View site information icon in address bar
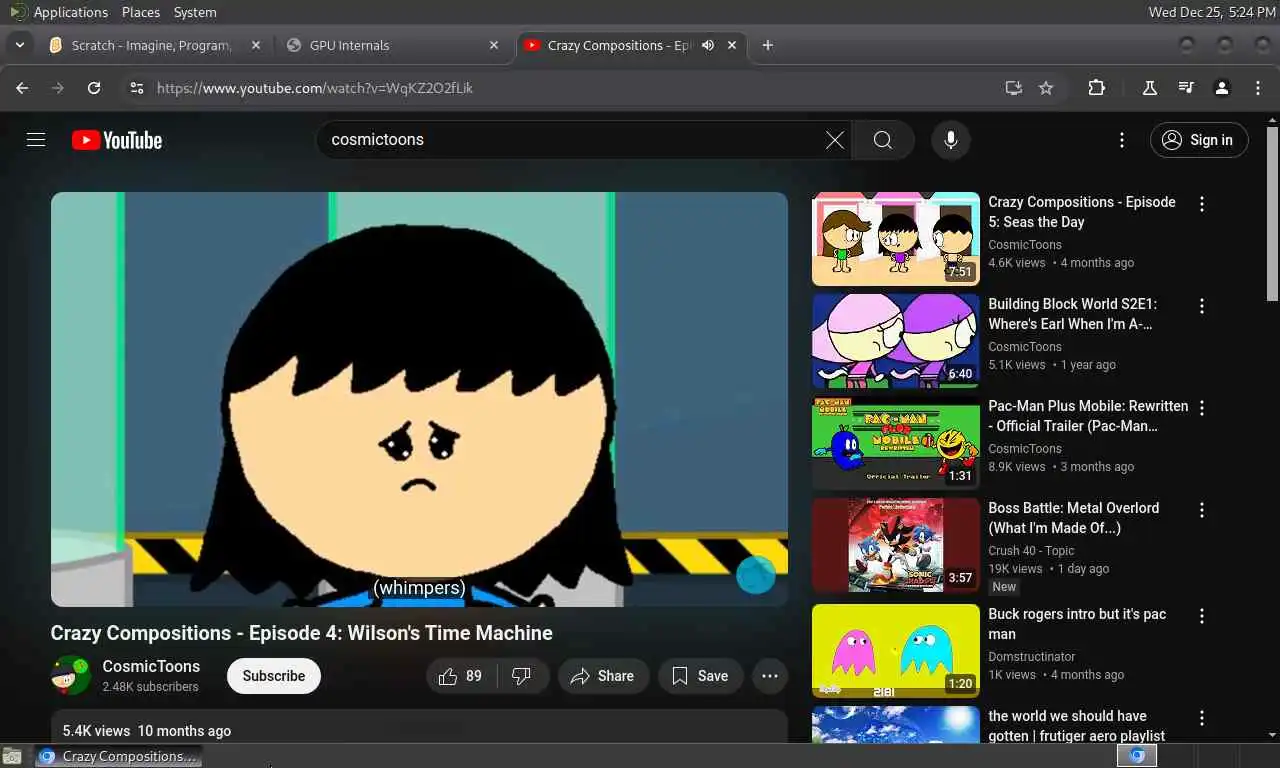The height and width of the screenshot is (768, 1280). coord(137,88)
